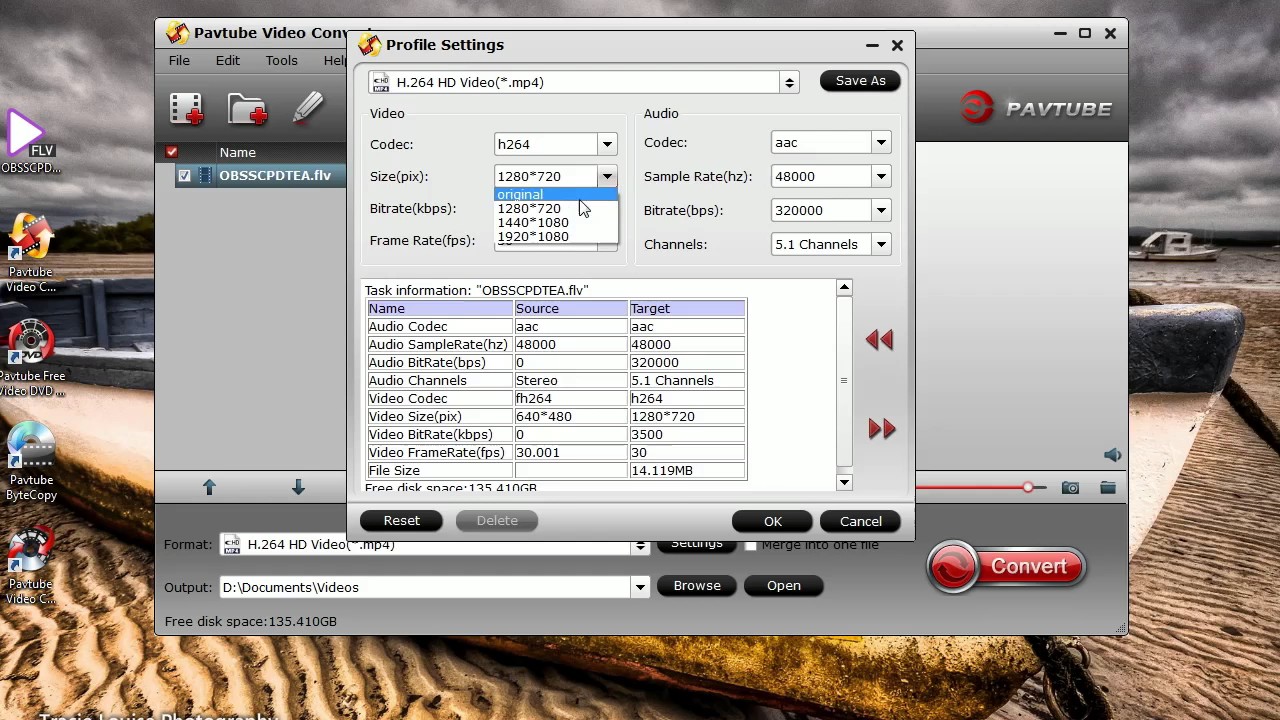Select original size option
The width and height of the screenshot is (1280, 720).
pos(556,195)
